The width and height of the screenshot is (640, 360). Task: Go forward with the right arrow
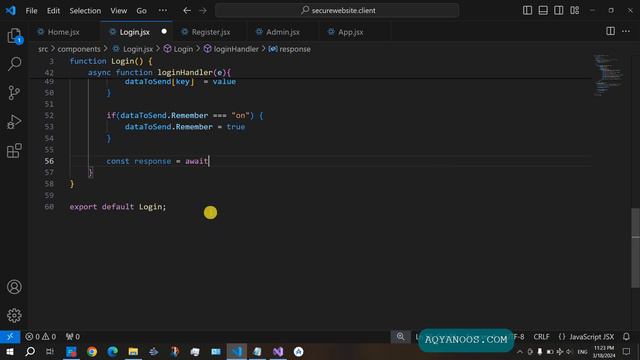click(203, 11)
